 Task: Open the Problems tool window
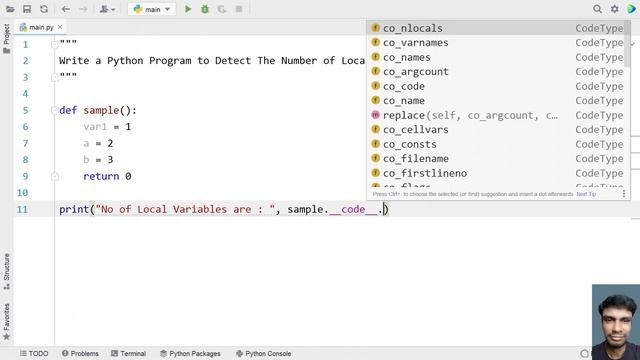[x=80, y=353]
